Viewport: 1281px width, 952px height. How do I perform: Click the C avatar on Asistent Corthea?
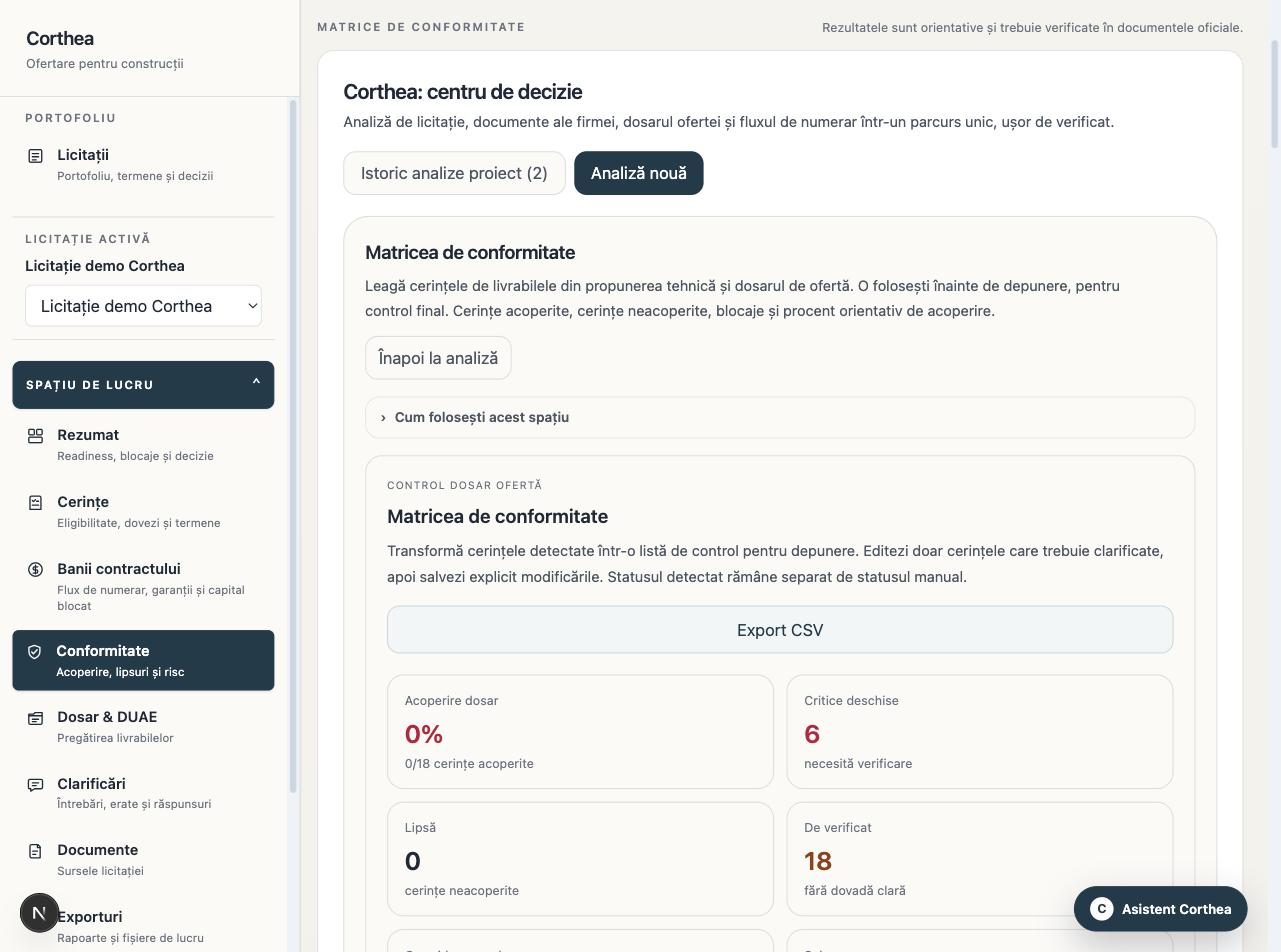(1101, 909)
